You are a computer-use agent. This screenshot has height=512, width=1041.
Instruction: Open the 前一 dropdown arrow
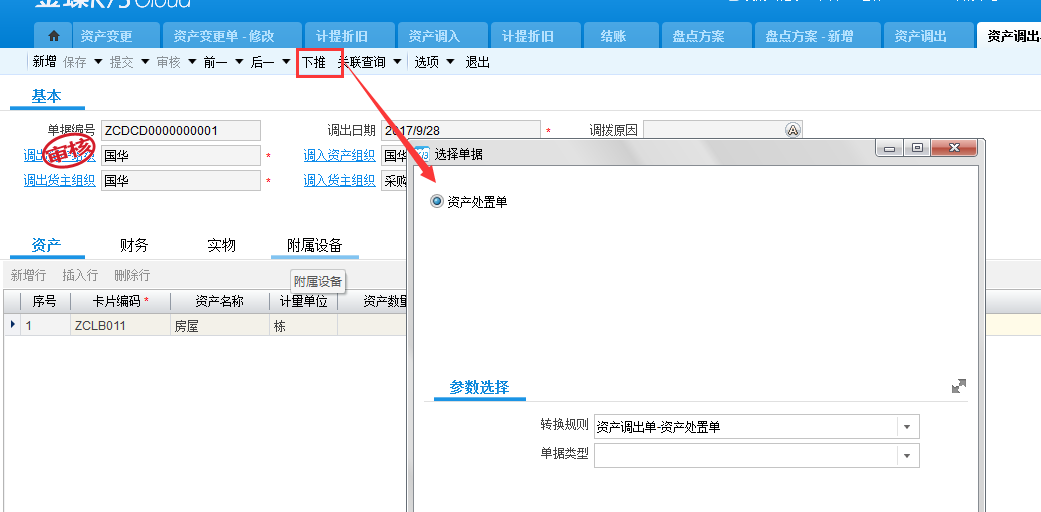[238, 62]
